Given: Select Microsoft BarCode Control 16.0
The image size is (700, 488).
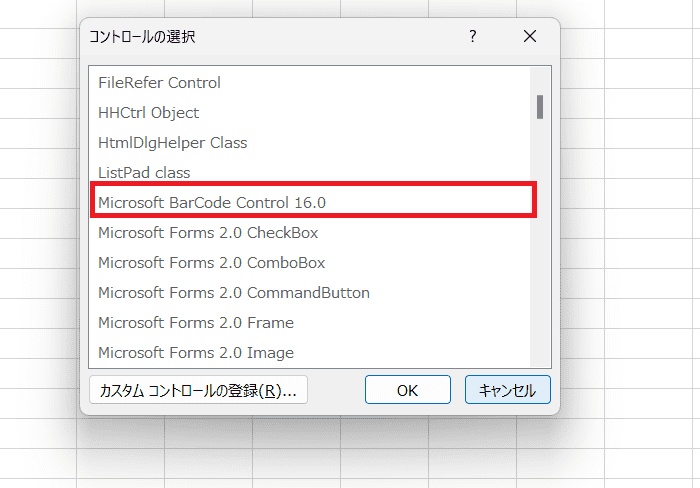Looking at the screenshot, I should [x=212, y=202].
